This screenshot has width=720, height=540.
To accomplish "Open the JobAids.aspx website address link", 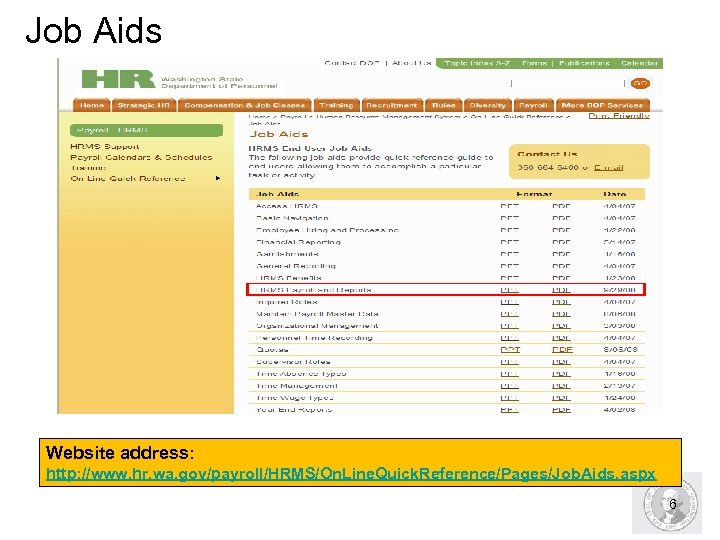I will coord(351,473).
